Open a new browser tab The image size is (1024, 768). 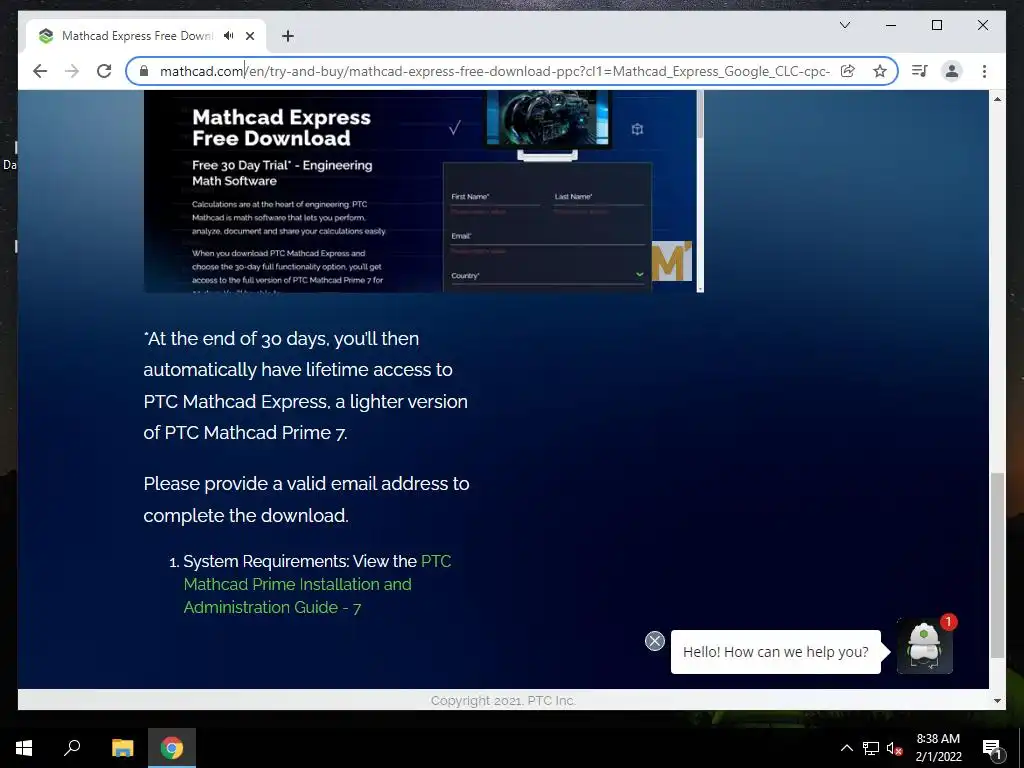(x=288, y=36)
